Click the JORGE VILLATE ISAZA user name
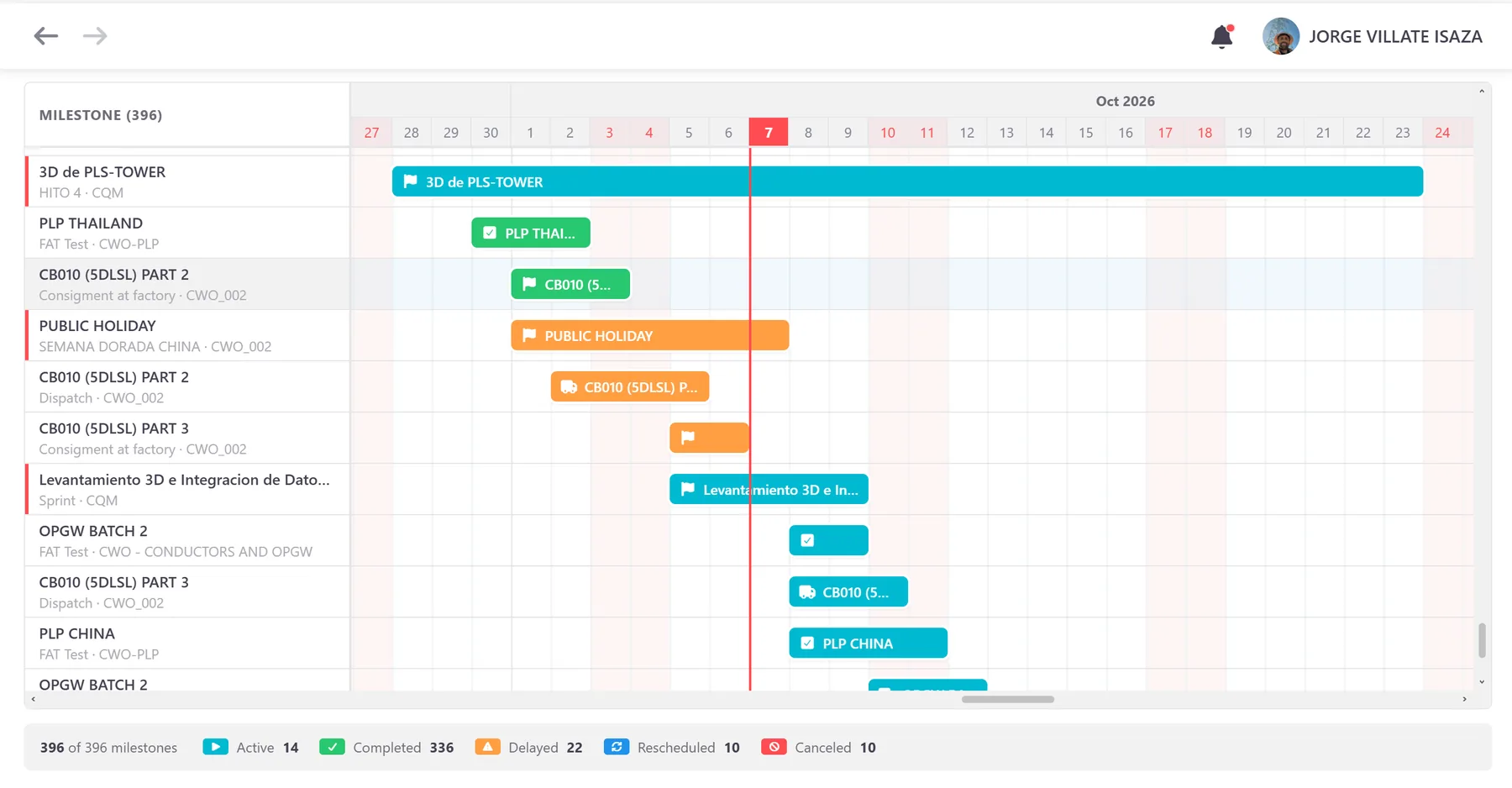1512x788 pixels. (1395, 37)
